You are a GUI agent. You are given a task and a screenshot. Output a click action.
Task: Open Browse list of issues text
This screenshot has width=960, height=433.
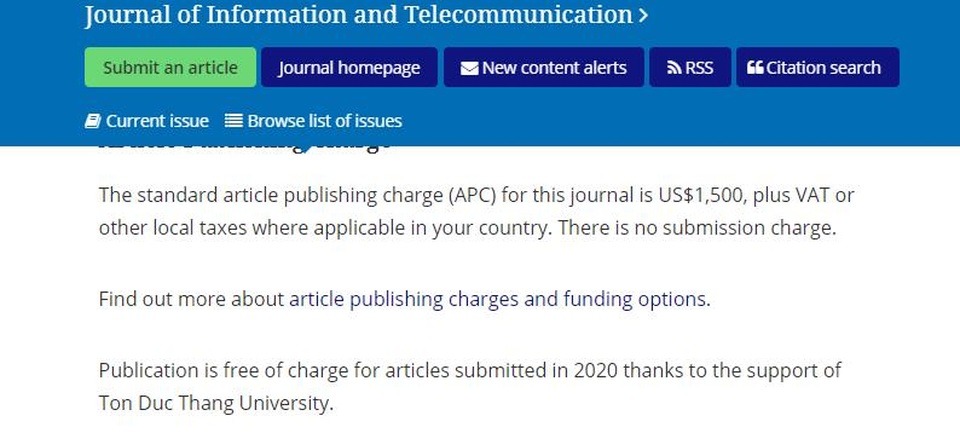(324, 121)
